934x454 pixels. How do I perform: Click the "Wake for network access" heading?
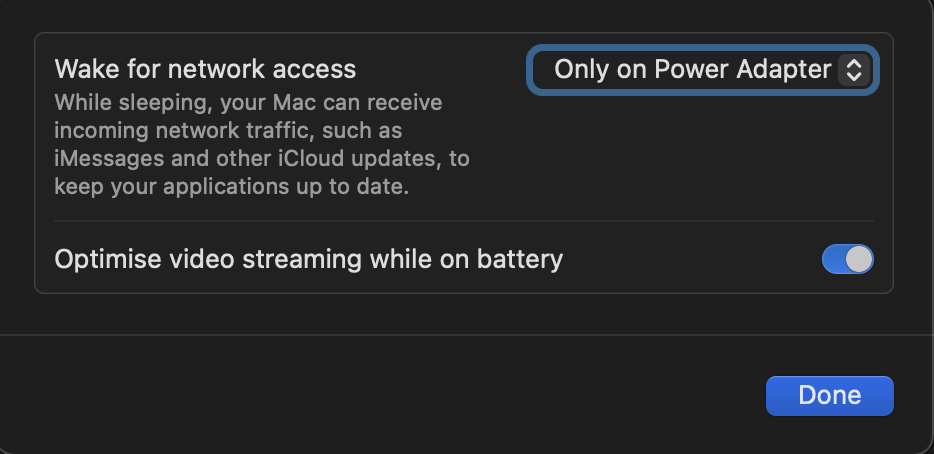click(205, 69)
